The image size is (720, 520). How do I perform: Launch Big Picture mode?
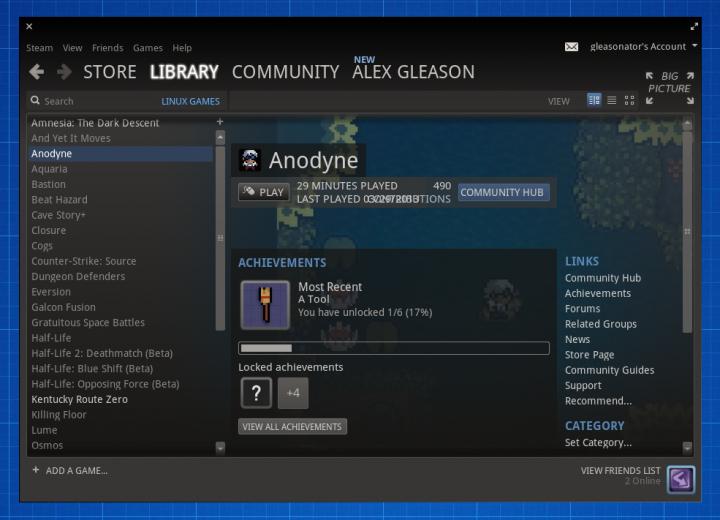pyautogui.click(x=669, y=88)
